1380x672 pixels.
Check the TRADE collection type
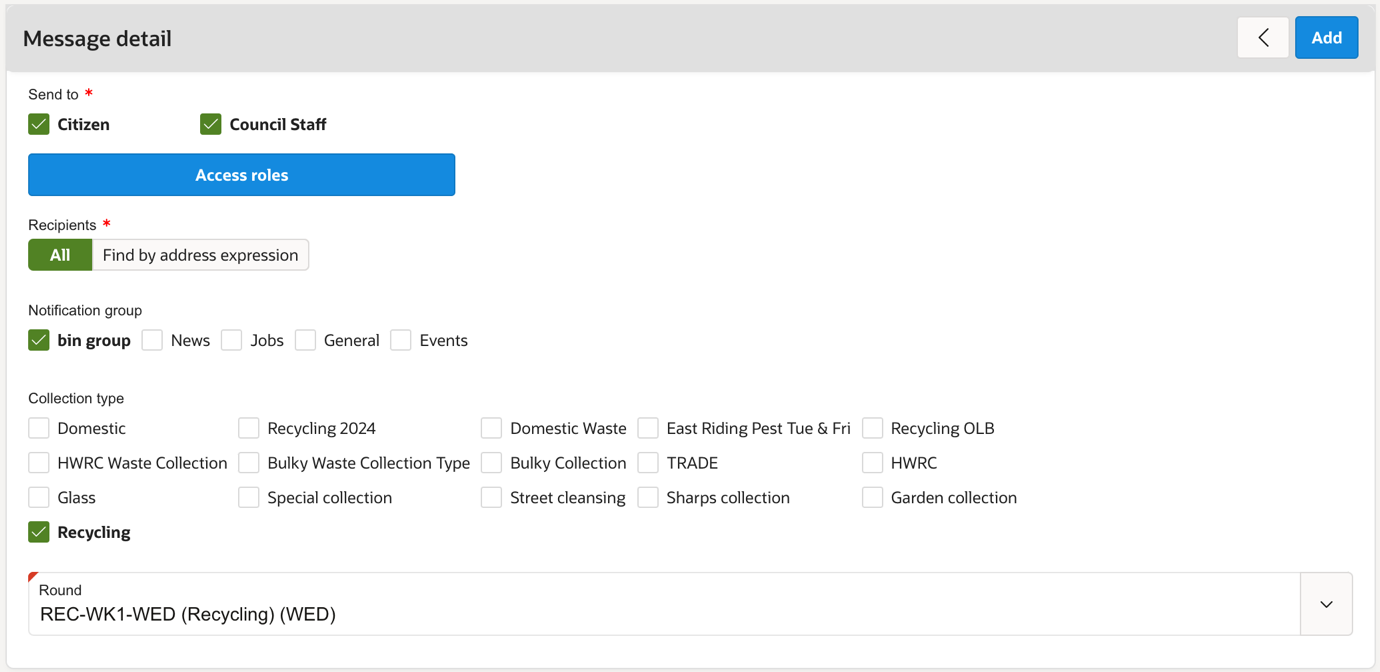click(x=648, y=463)
